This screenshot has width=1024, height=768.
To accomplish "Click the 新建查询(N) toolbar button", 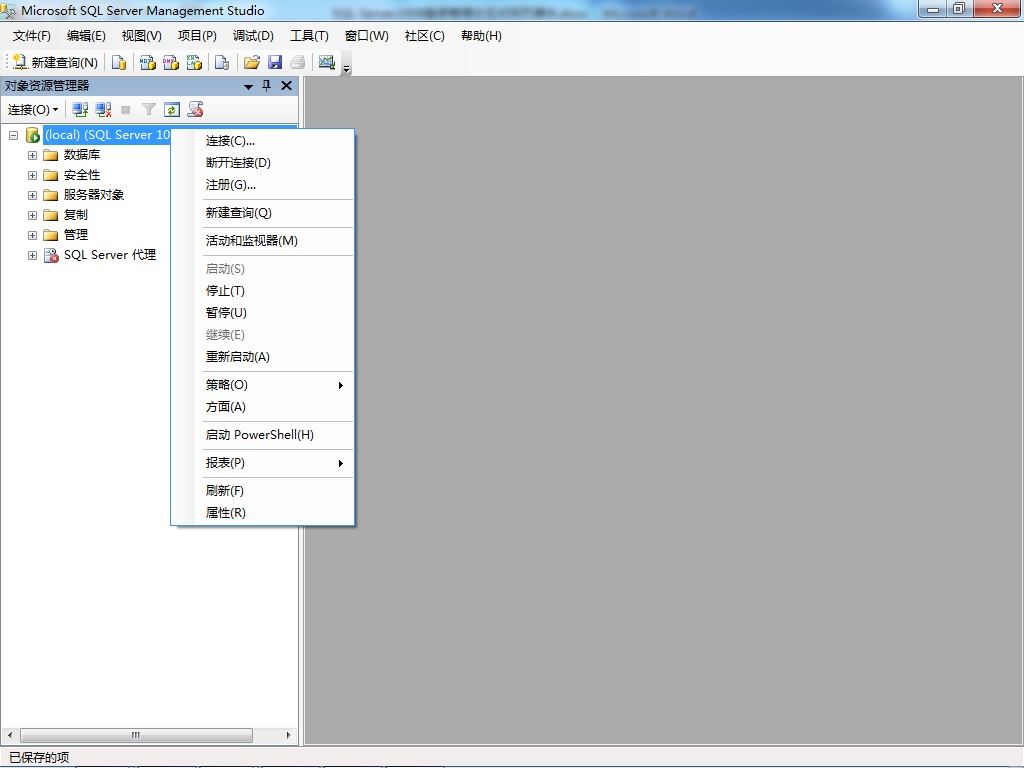I will point(55,62).
